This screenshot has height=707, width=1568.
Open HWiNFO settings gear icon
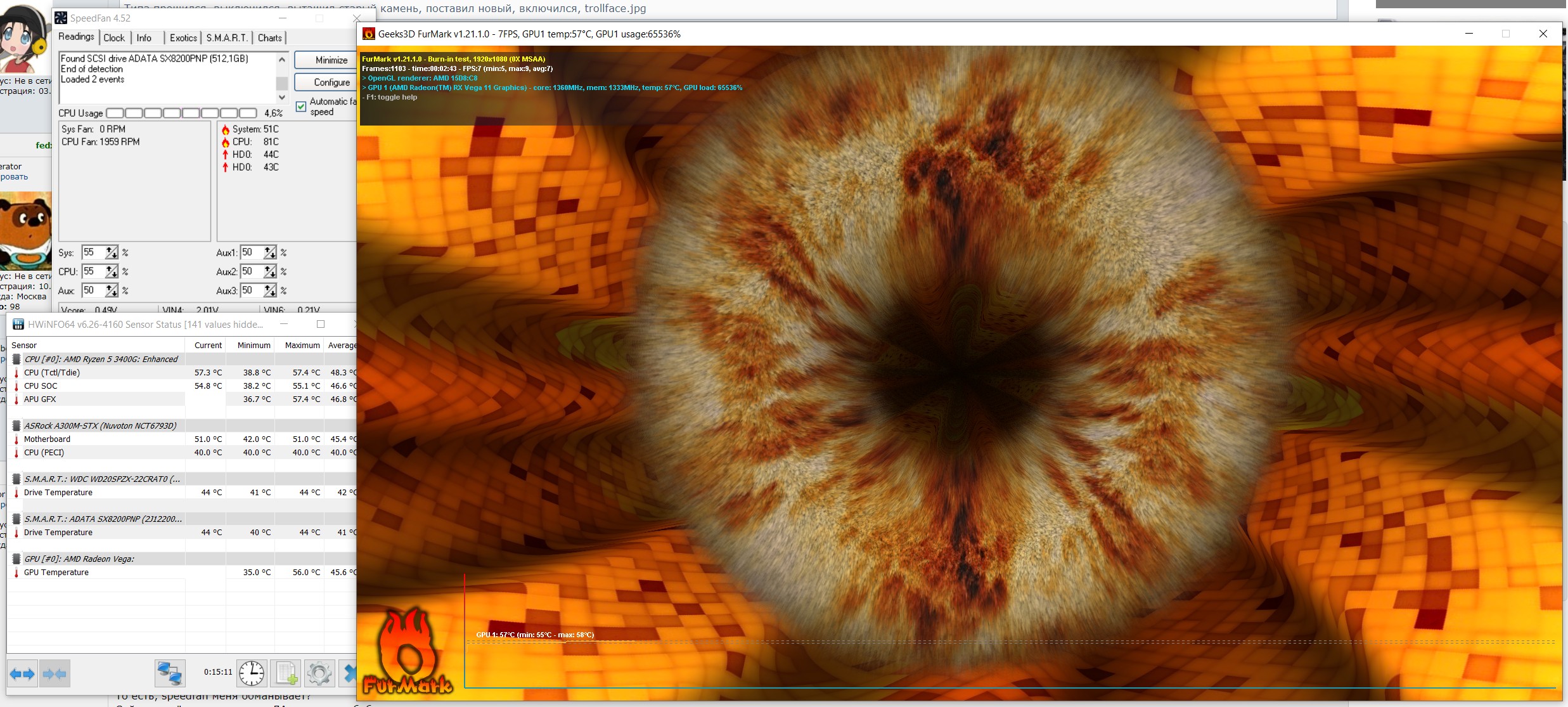(x=319, y=673)
